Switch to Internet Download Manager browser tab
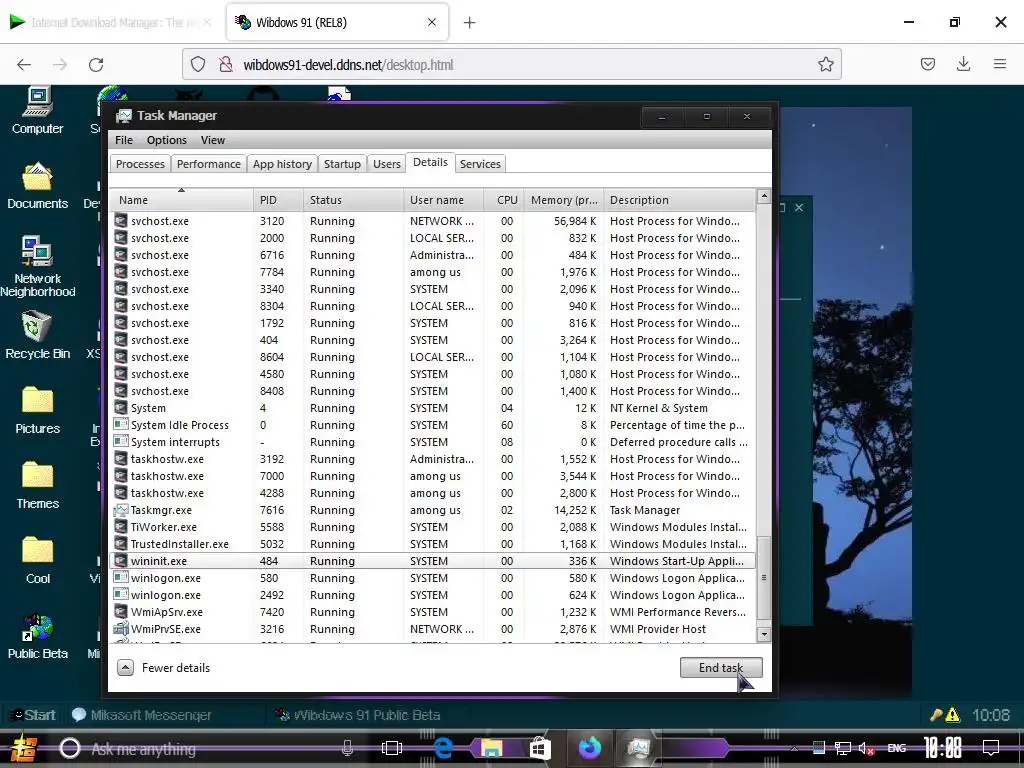Viewport: 1024px width, 768px height. tap(110, 22)
